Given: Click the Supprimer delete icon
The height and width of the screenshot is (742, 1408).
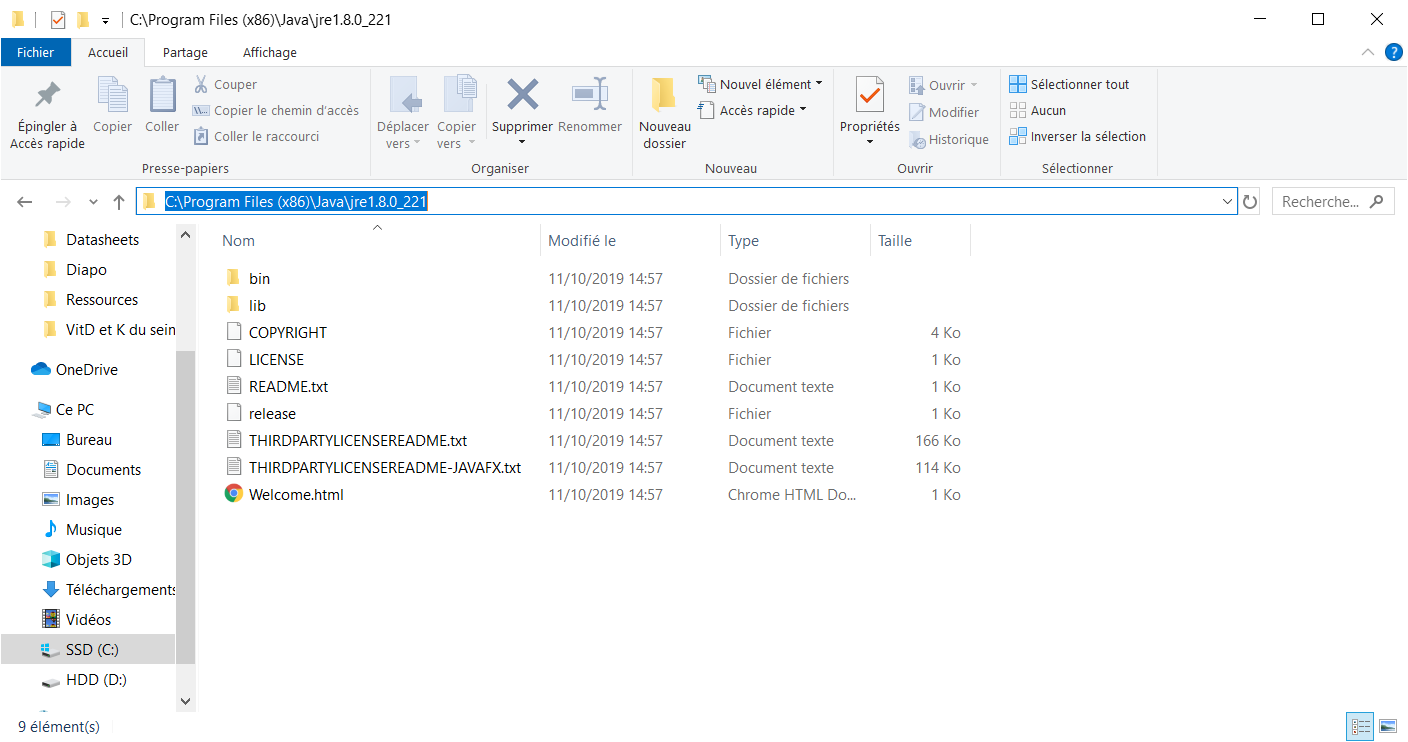Looking at the screenshot, I should point(522,96).
